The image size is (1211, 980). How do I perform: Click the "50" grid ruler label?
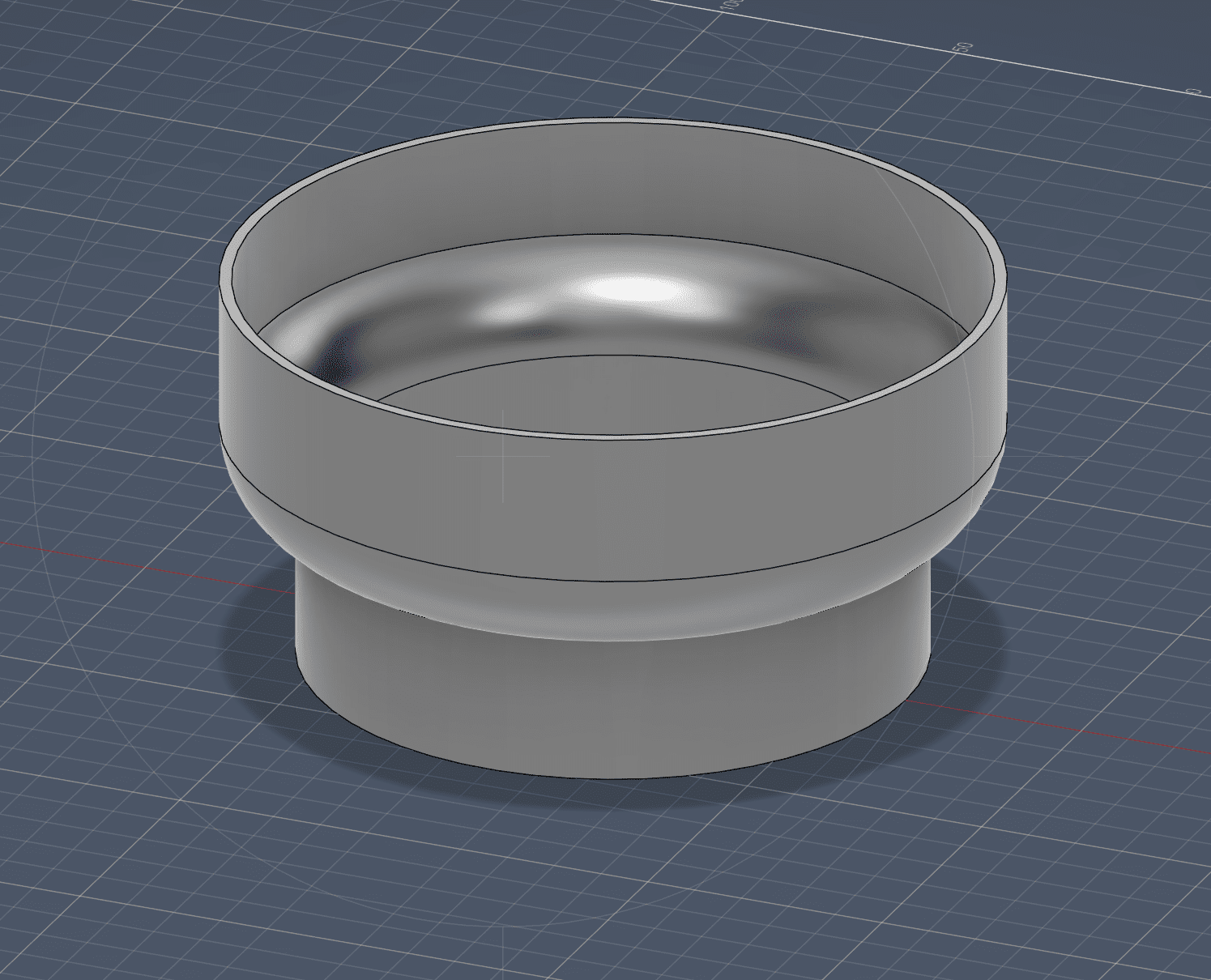point(964,46)
